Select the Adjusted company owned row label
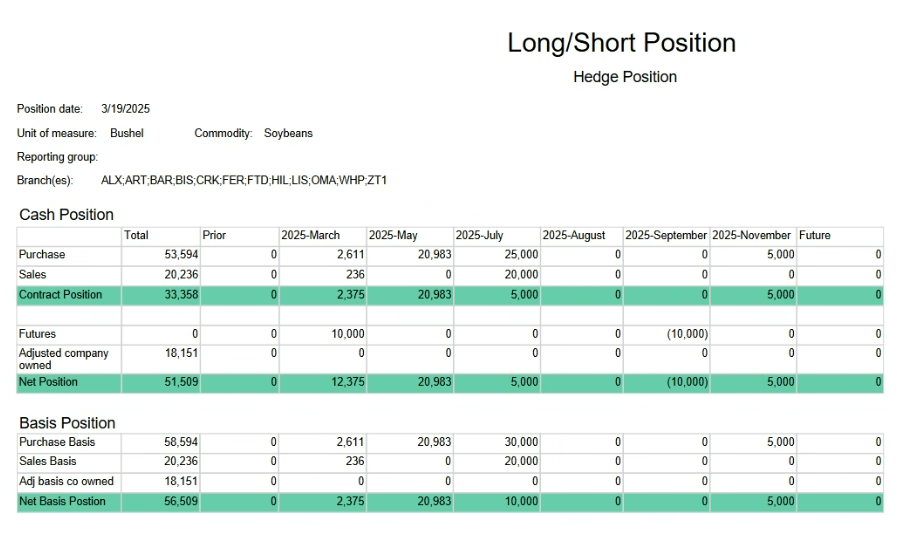This screenshot has height=533, width=901. point(63,359)
